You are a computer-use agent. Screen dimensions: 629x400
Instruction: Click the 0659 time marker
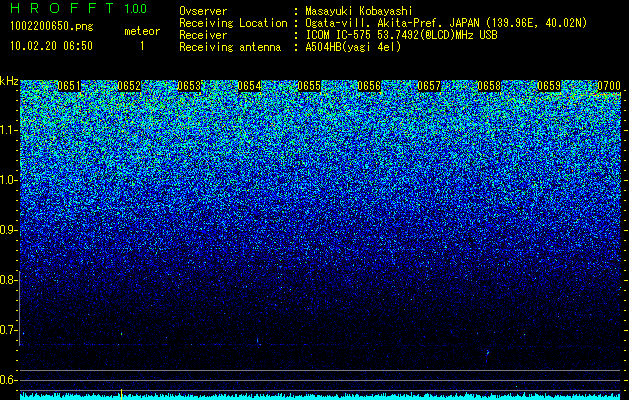(549, 86)
